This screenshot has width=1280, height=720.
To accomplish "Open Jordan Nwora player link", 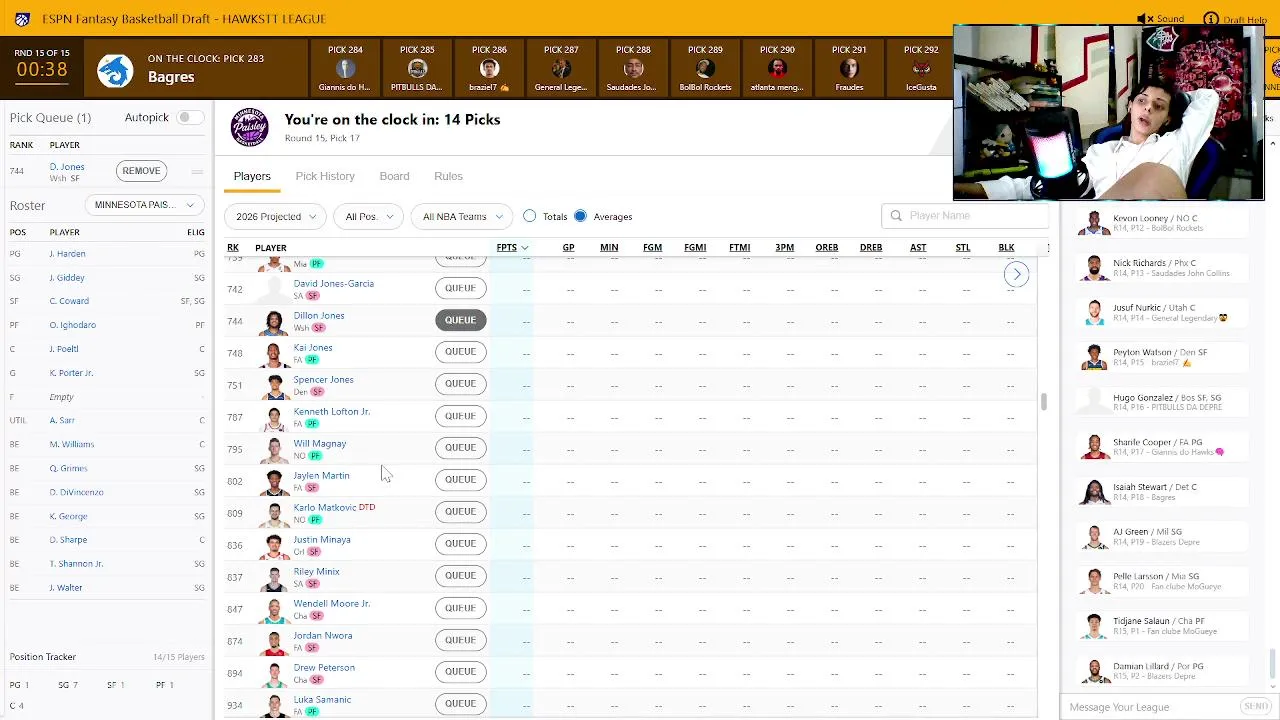I will (323, 636).
